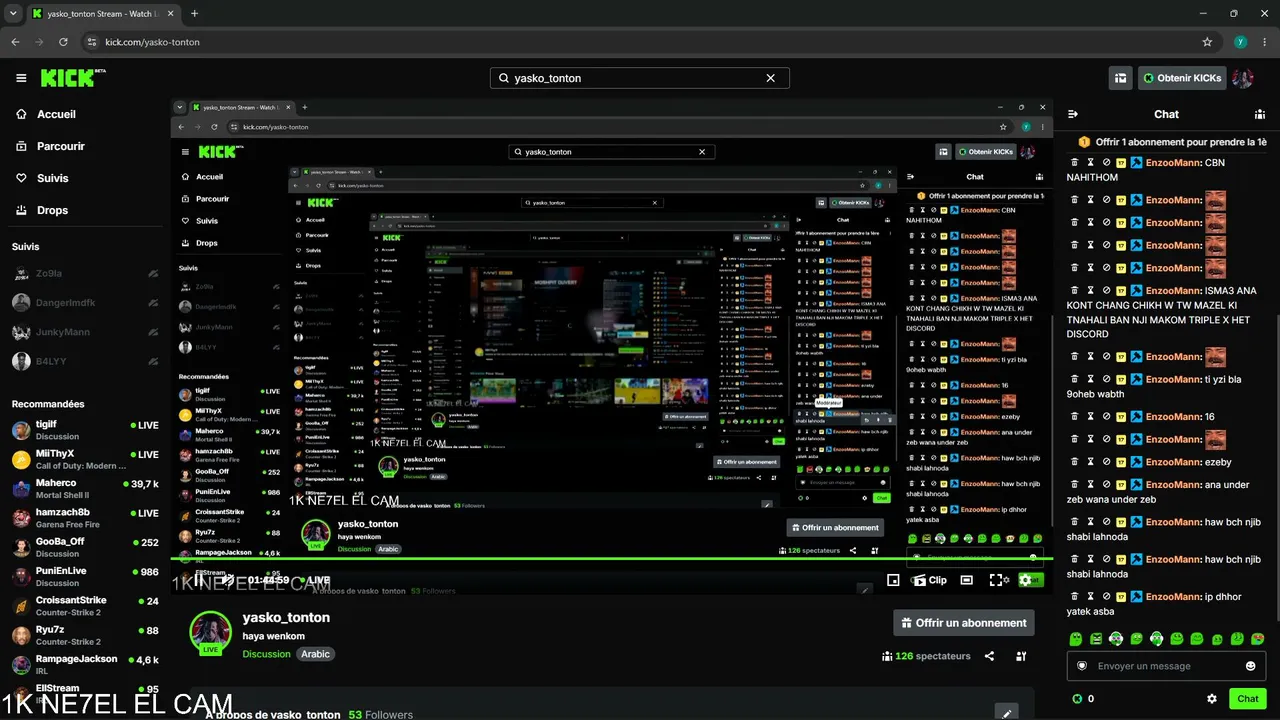The width and height of the screenshot is (1280, 720).
Task: Open recommended channel tigiif
Action: 84,430
